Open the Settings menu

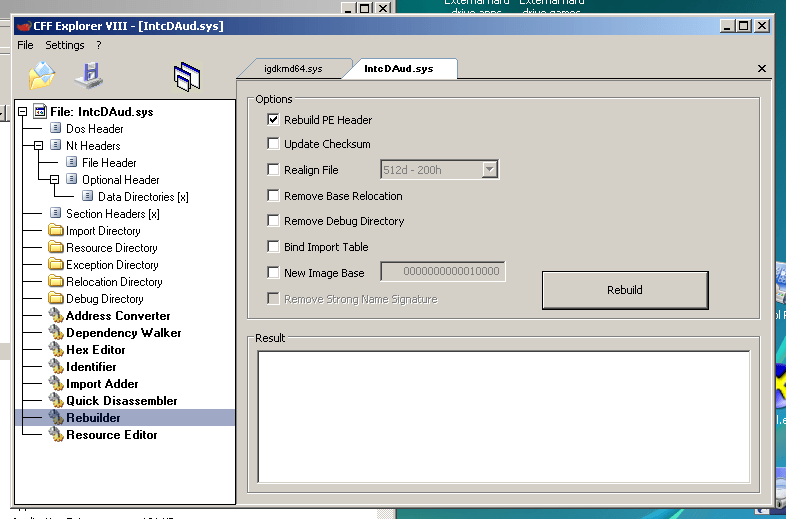[x=65, y=45]
